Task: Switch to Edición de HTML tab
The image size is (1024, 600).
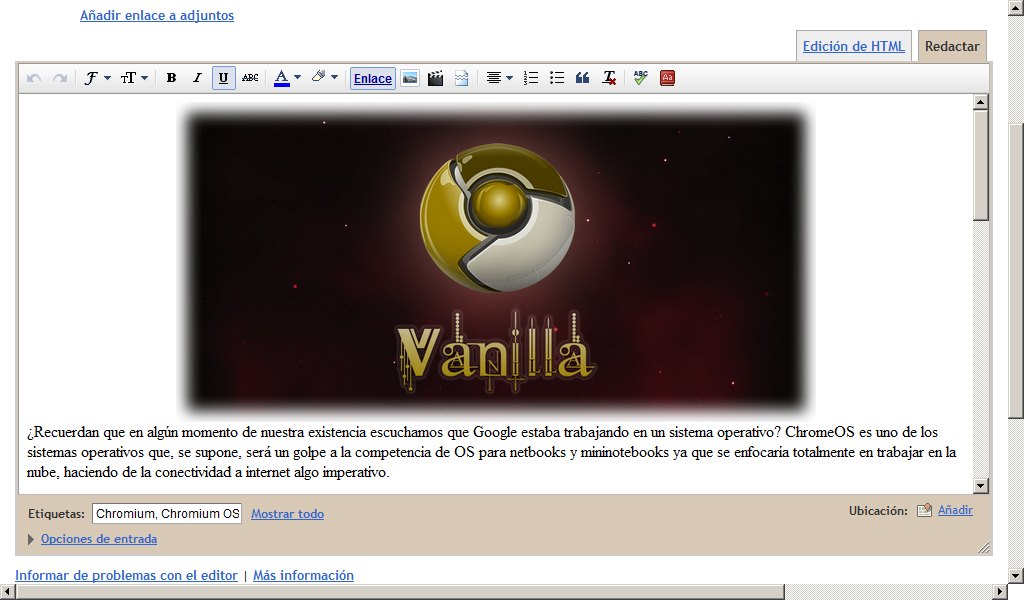Action: click(x=854, y=46)
